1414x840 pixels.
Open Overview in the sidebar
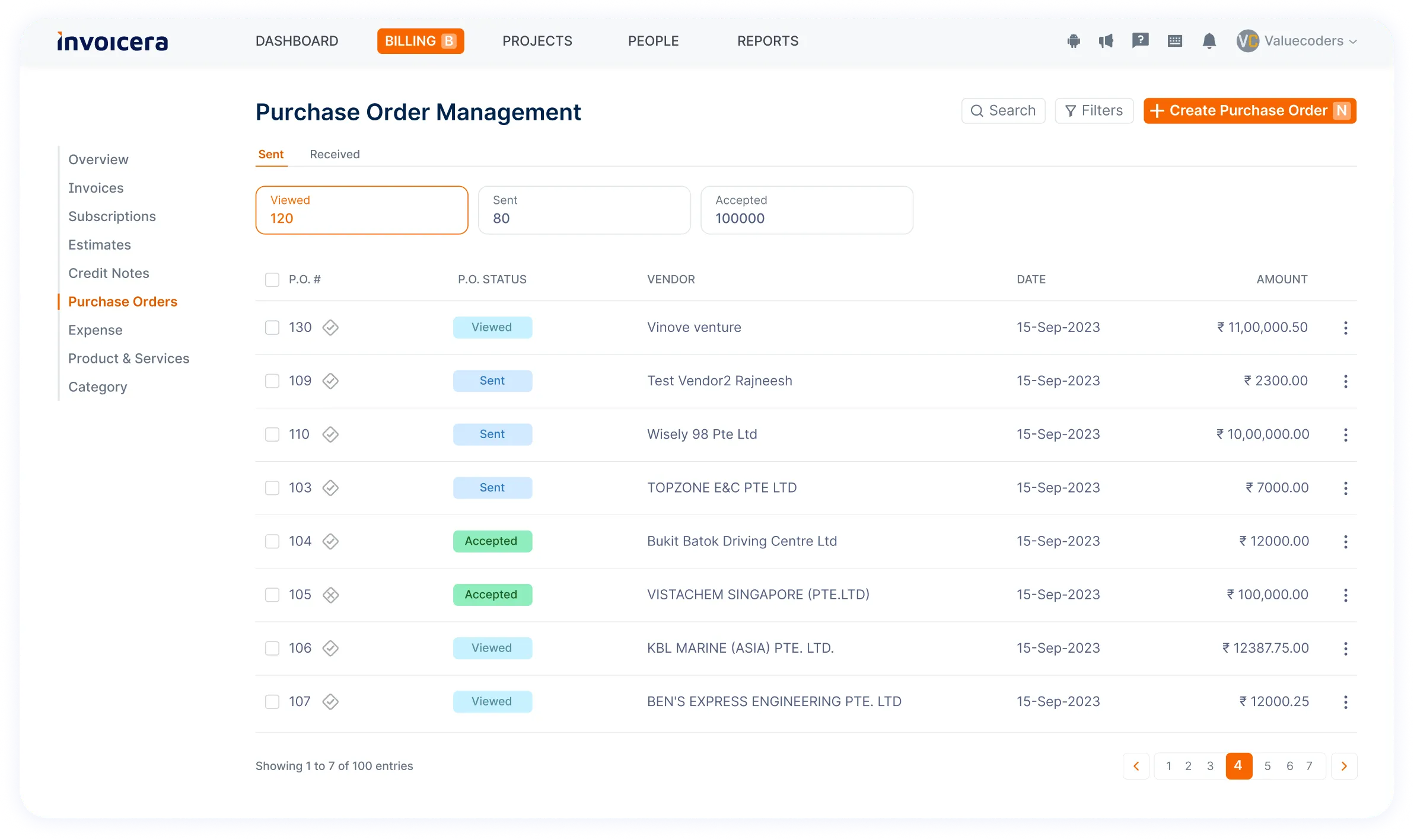tap(98, 159)
